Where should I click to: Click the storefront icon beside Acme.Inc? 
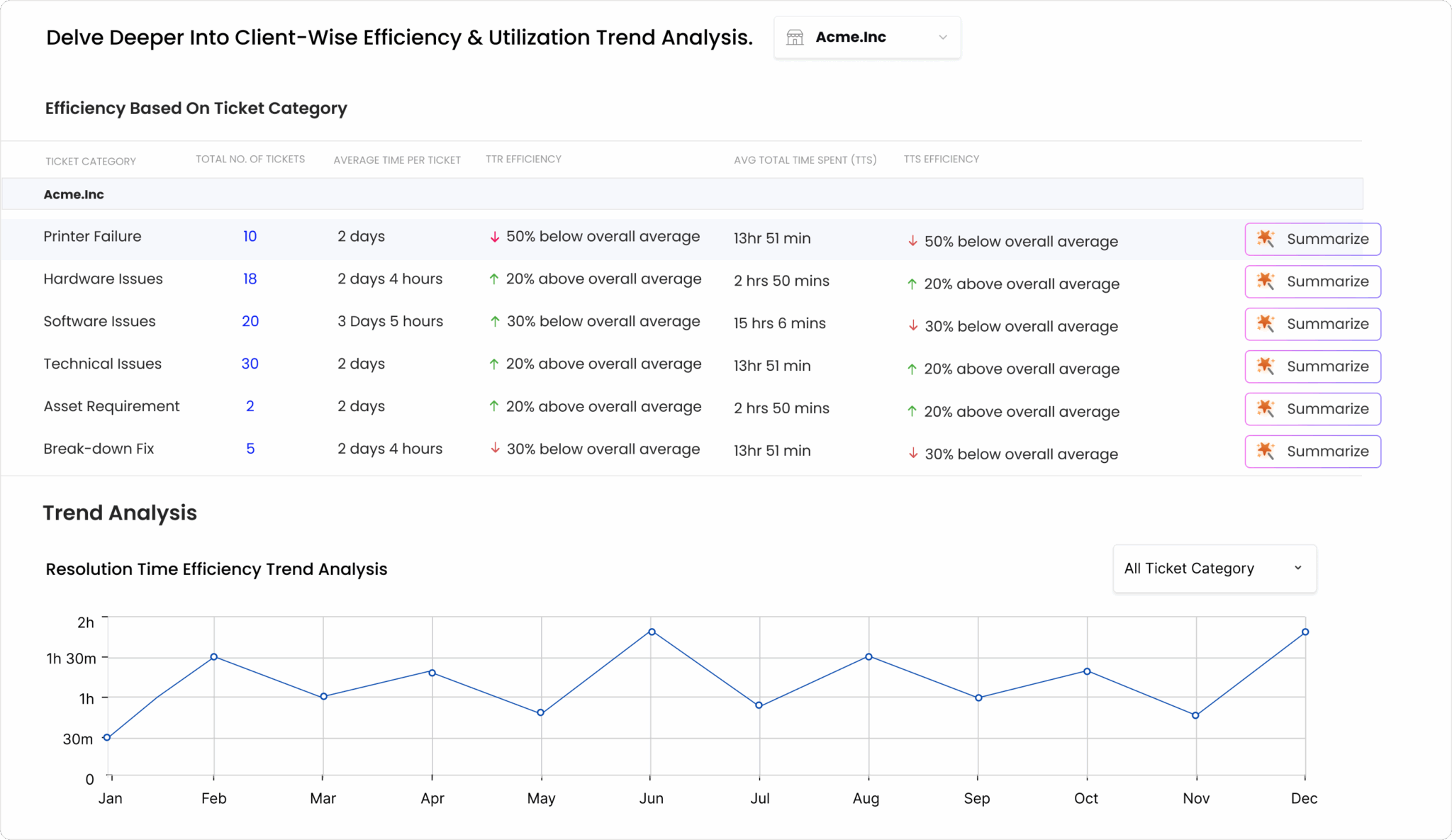pos(795,38)
